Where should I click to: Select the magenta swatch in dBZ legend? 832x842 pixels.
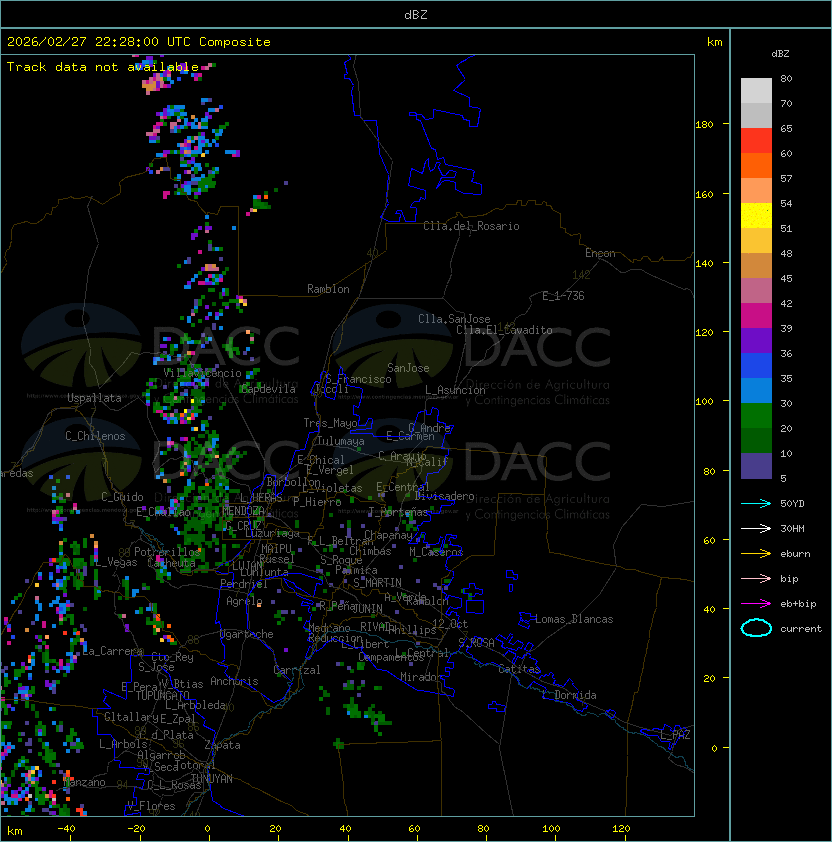[756, 316]
